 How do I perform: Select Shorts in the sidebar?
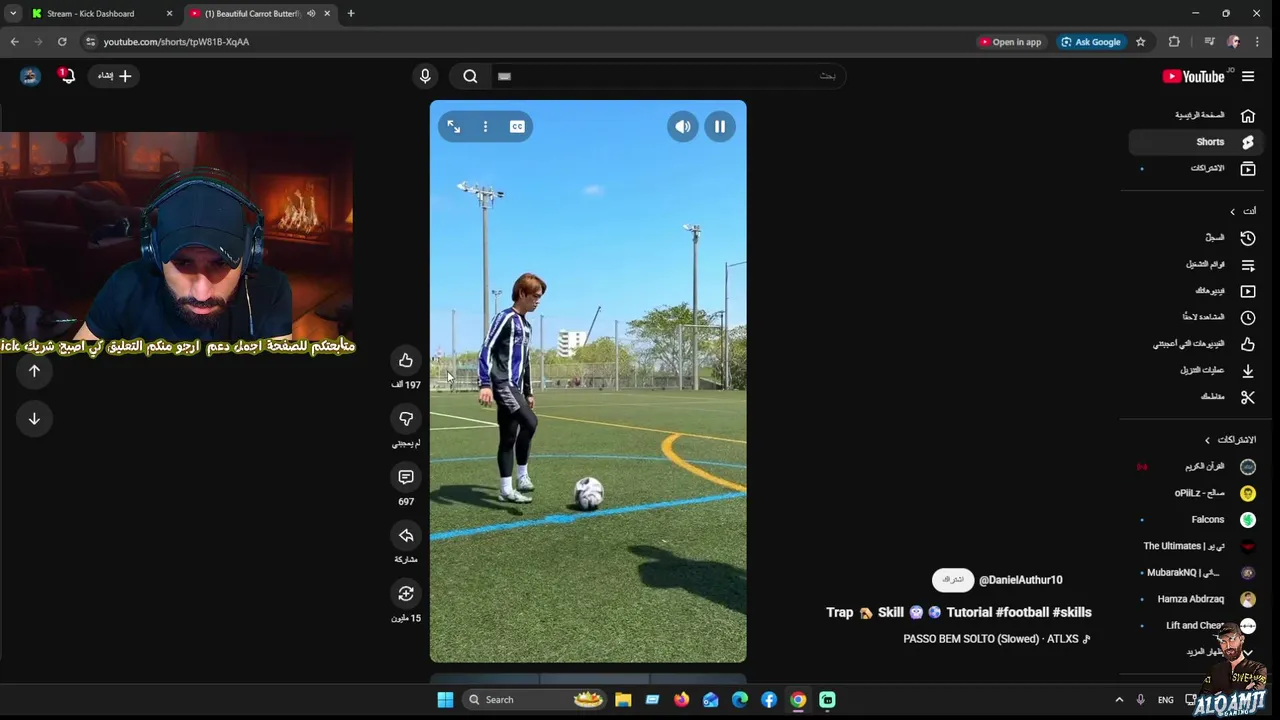click(x=1197, y=142)
